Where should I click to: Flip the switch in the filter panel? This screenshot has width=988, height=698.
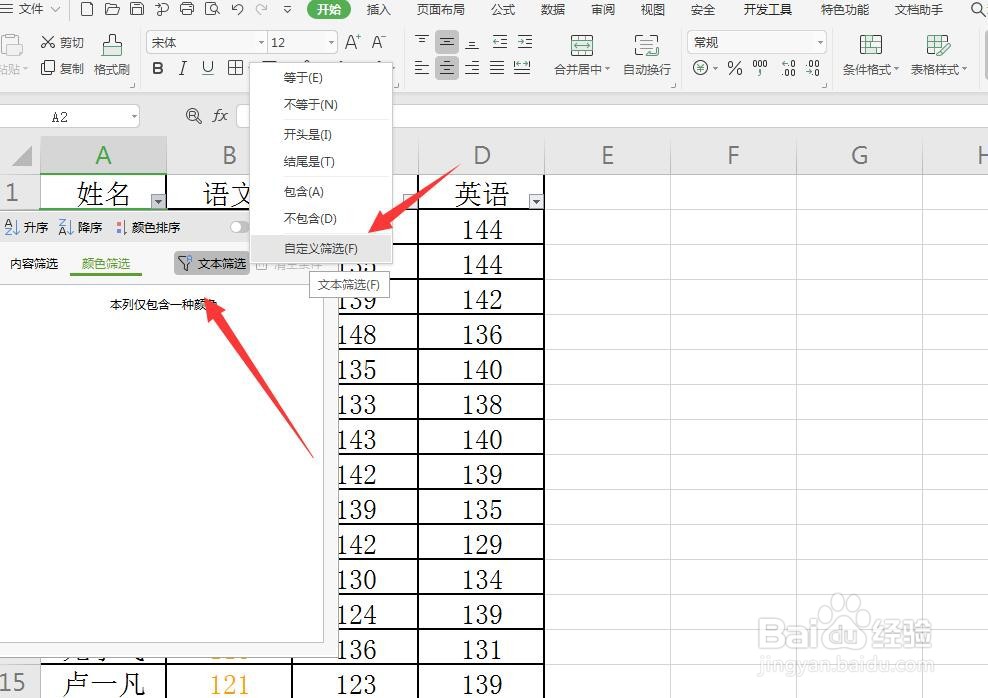tap(237, 227)
